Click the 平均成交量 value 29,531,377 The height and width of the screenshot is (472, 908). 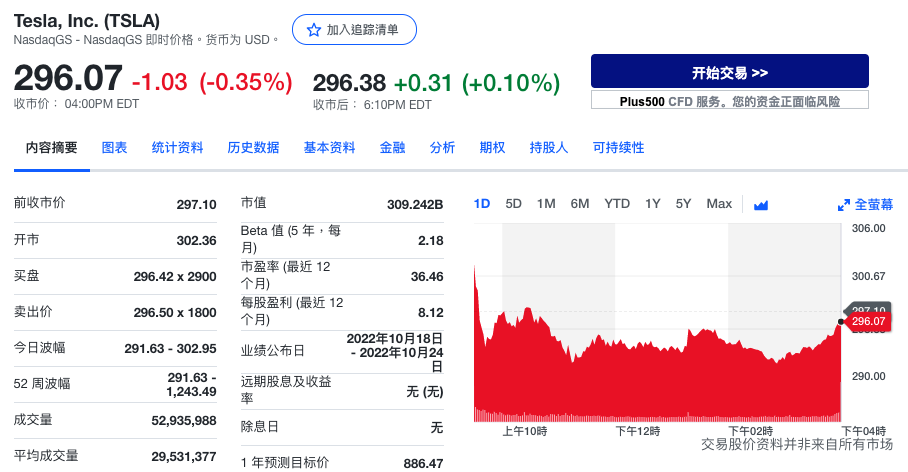pos(184,456)
